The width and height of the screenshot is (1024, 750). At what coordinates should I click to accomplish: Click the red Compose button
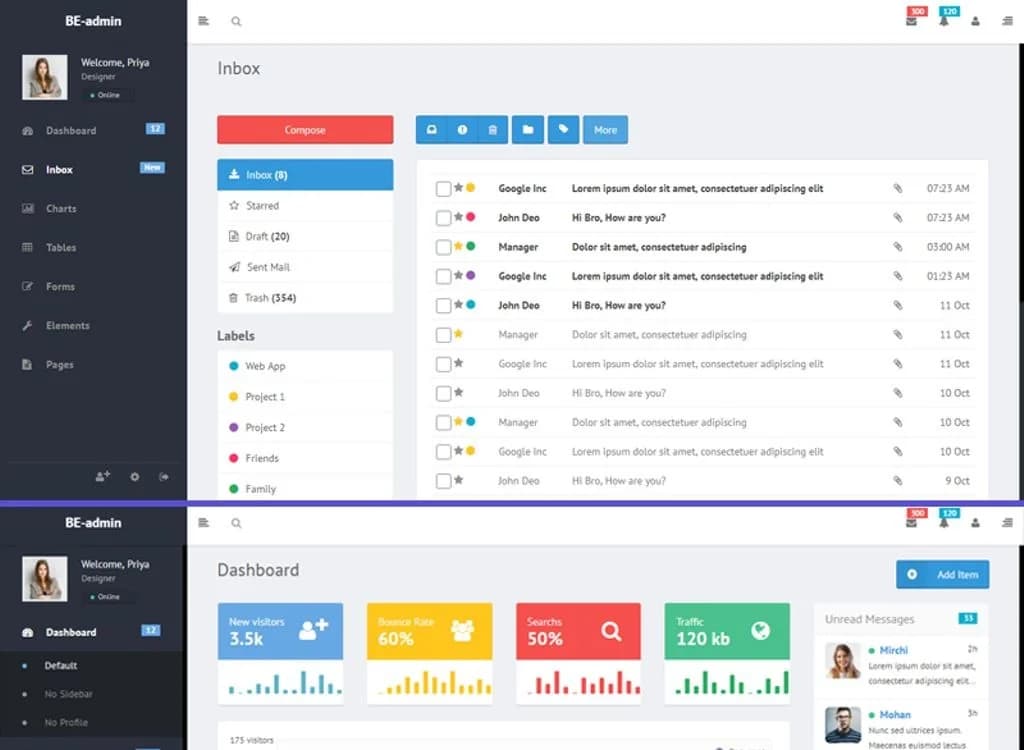pyautogui.click(x=304, y=129)
